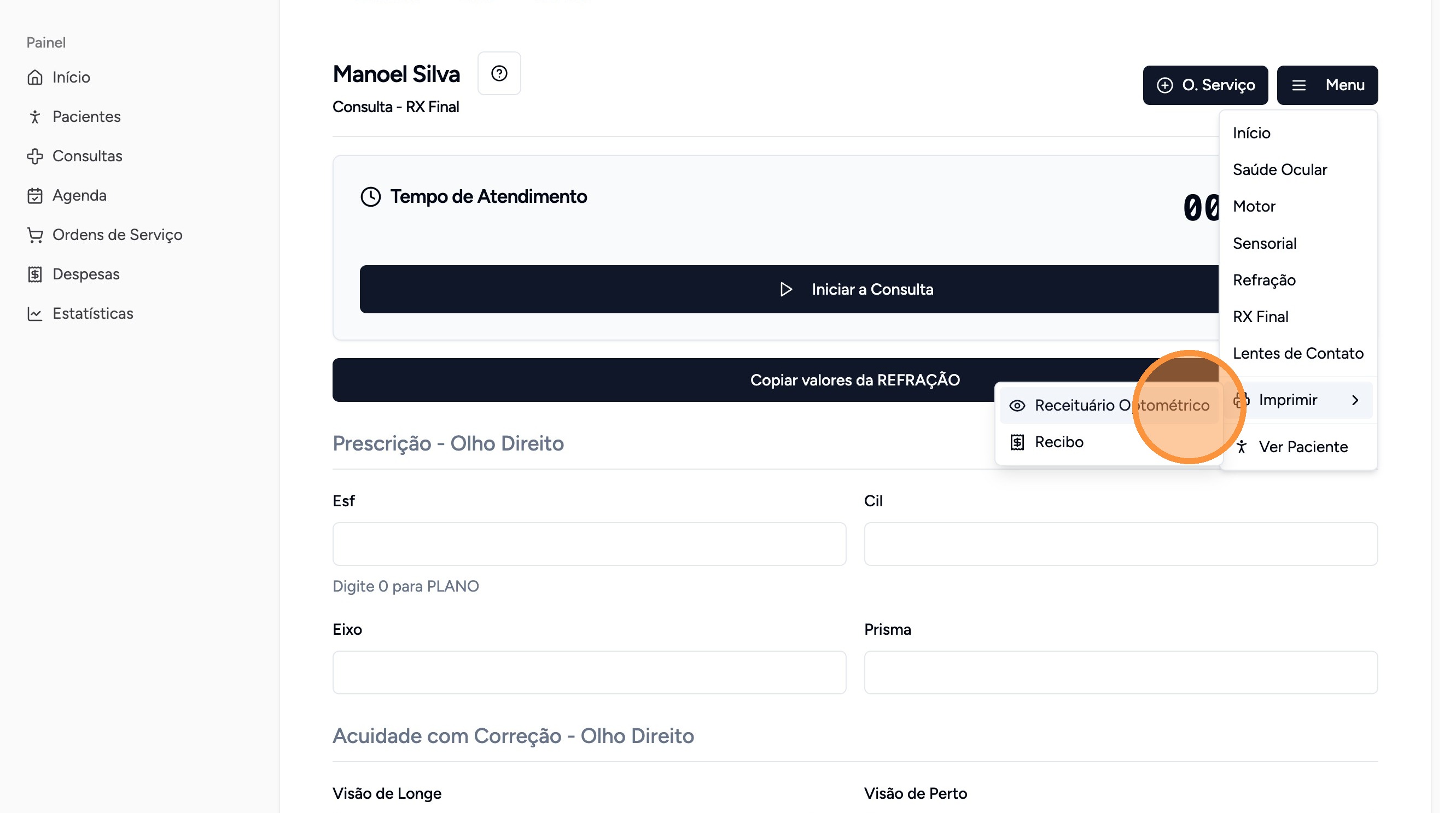Toggle the Menu hamburger dropdown
The image size is (1456, 813).
[x=1326, y=85]
